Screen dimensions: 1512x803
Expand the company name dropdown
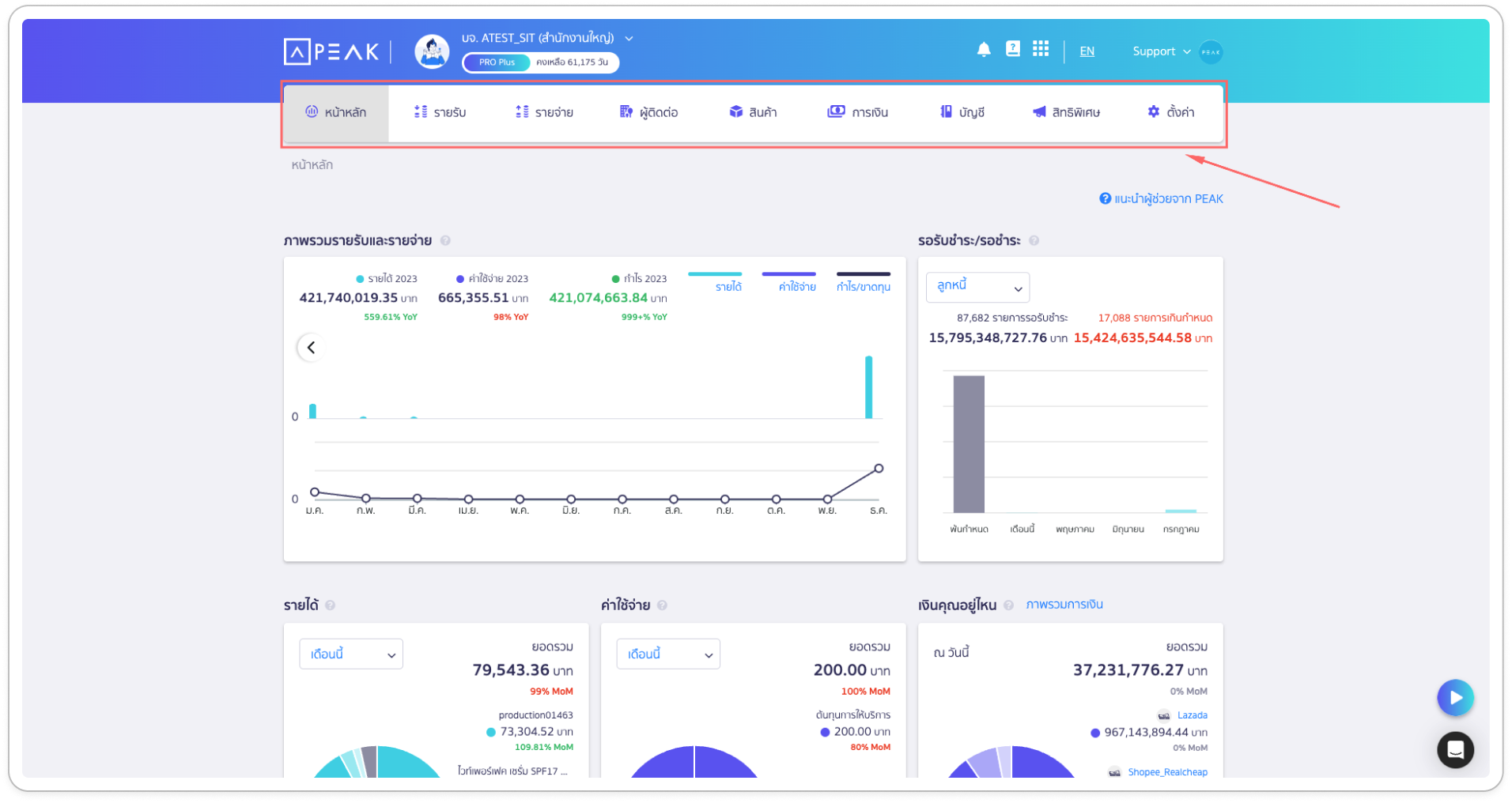coord(629,38)
